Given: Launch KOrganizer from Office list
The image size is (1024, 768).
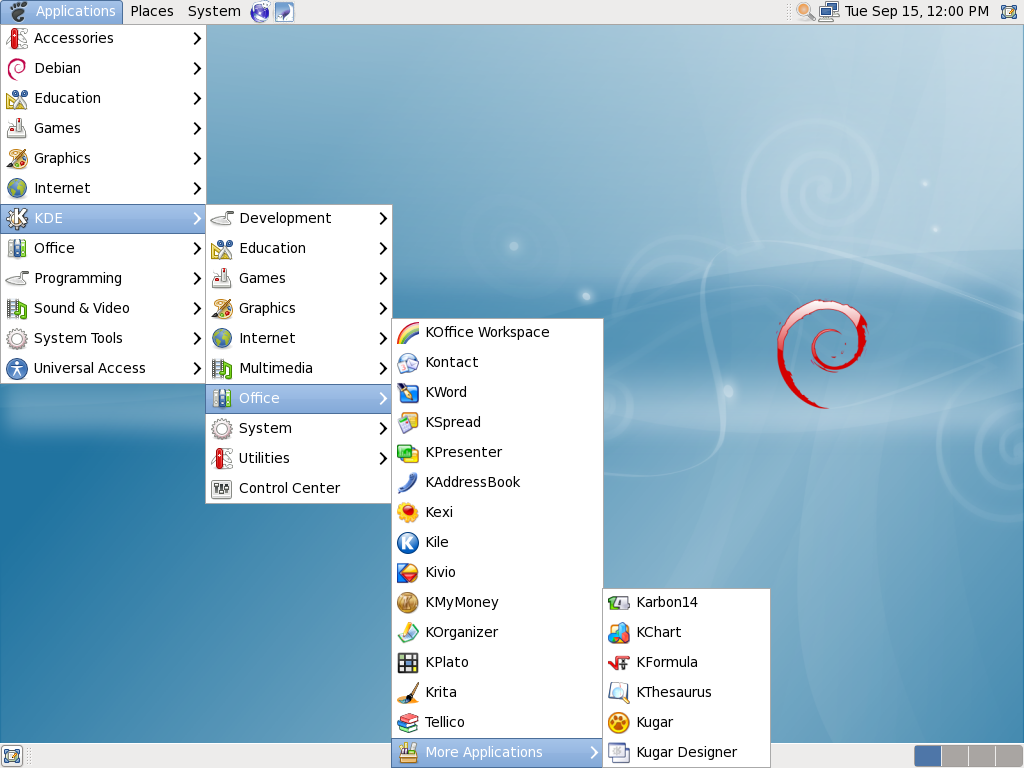Looking at the screenshot, I should pos(497,633).
